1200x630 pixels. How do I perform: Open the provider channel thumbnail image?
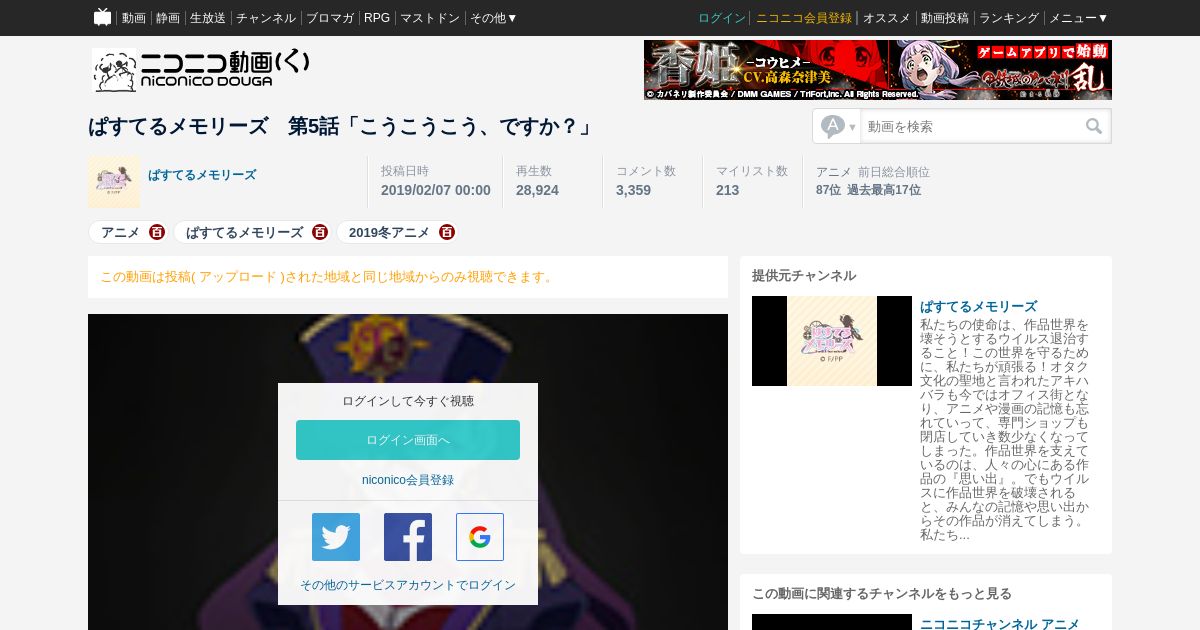pos(832,341)
